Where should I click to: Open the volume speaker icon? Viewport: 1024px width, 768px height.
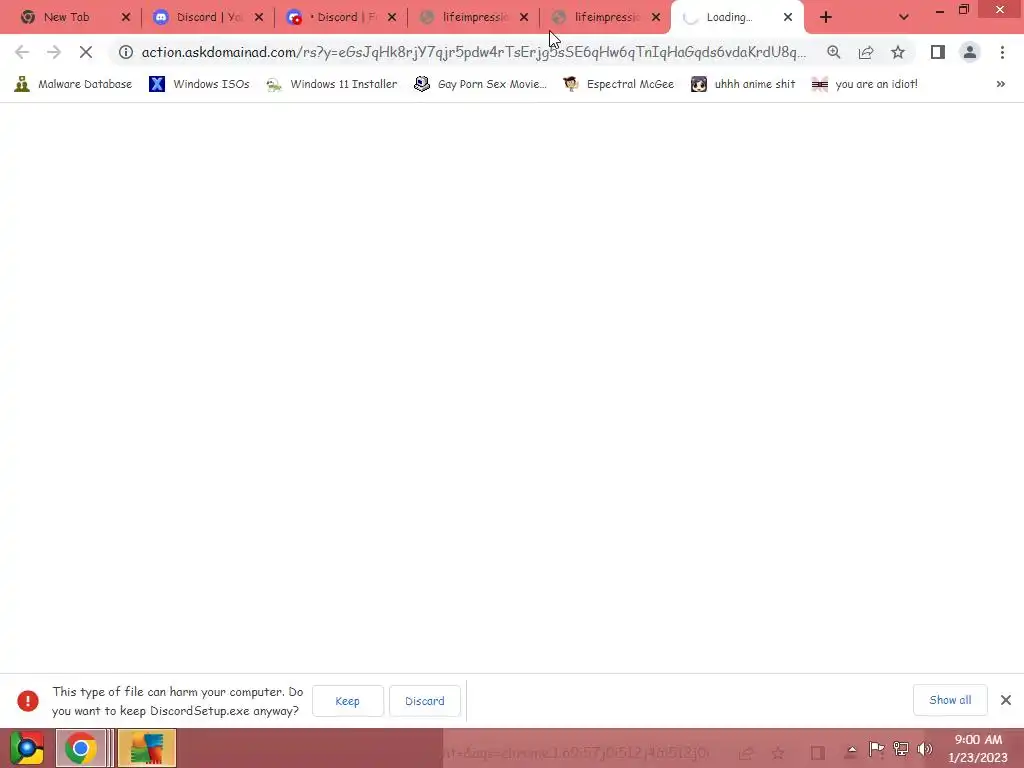pos(925,749)
